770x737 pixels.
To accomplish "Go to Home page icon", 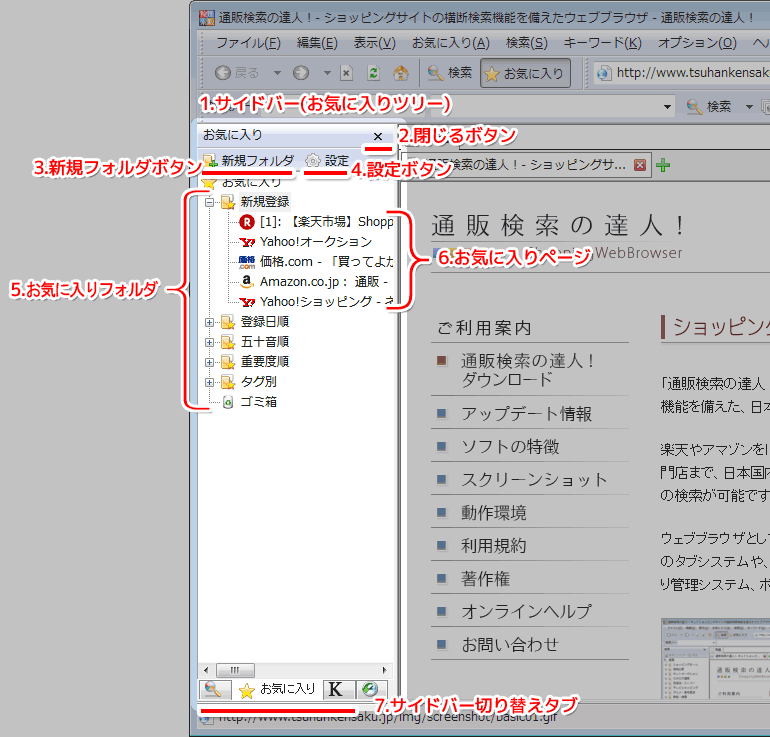I will [x=401, y=73].
